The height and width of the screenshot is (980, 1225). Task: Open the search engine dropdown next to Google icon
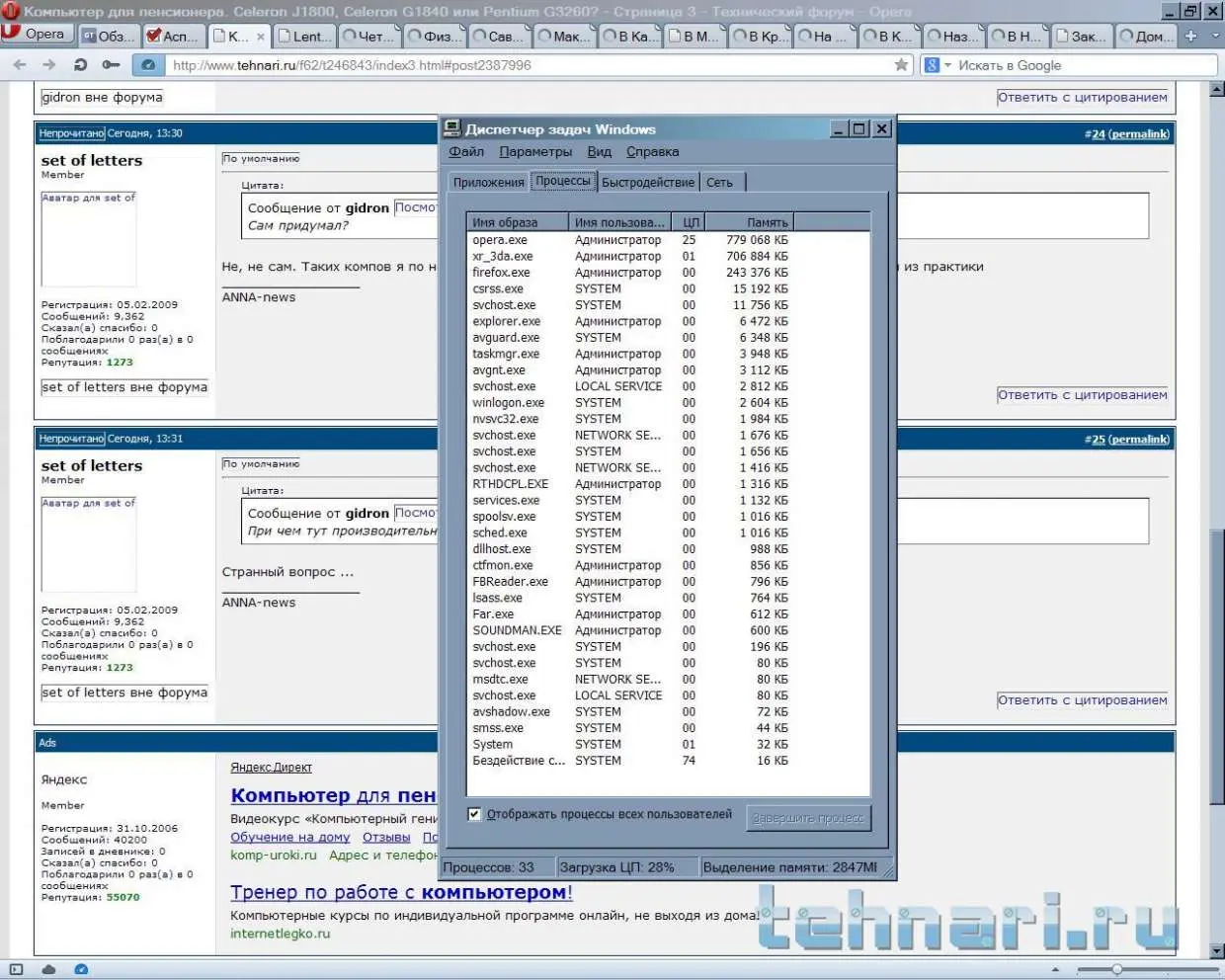pyautogui.click(x=947, y=65)
